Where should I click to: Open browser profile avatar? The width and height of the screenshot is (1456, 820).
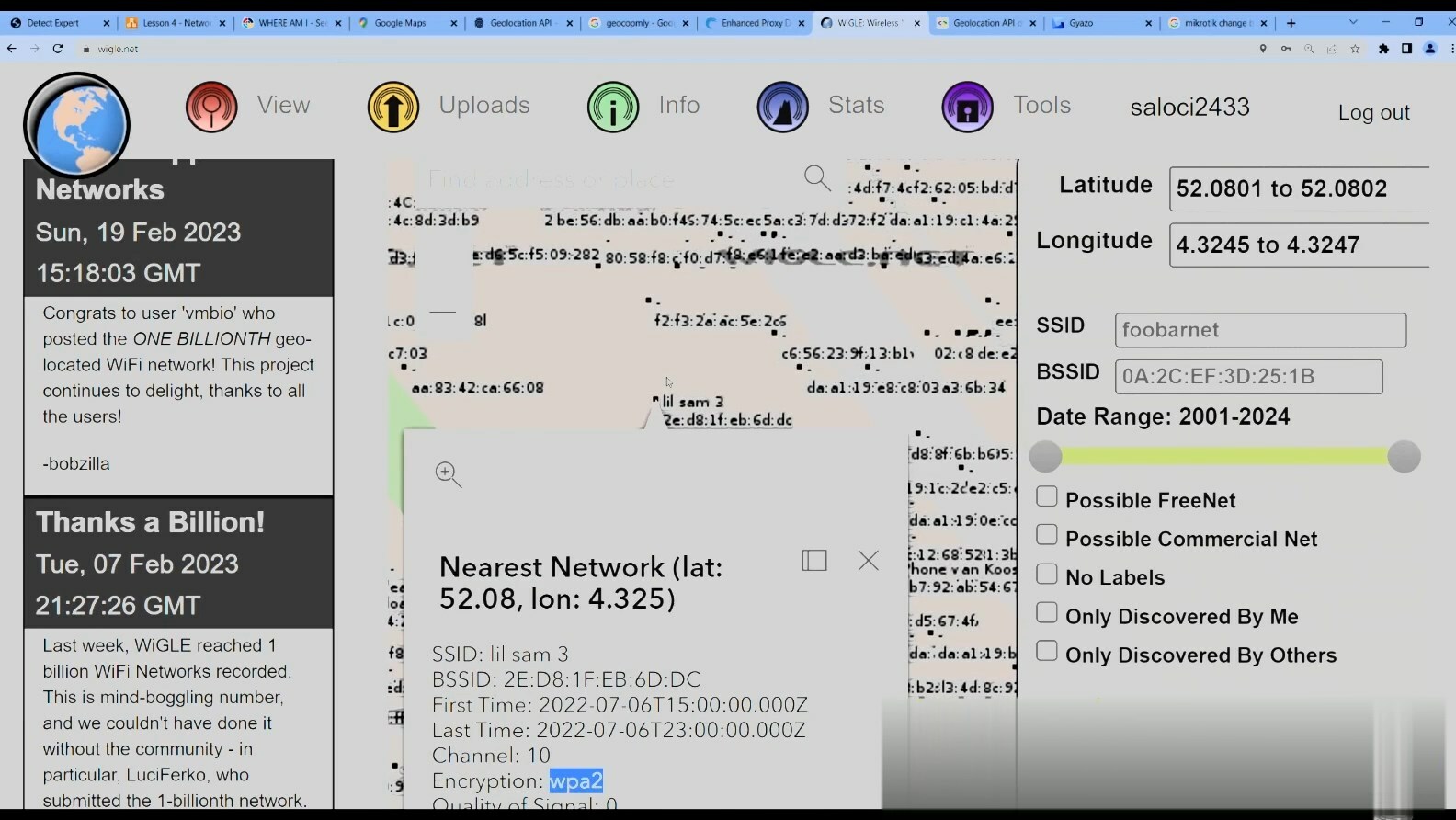tap(1430, 49)
